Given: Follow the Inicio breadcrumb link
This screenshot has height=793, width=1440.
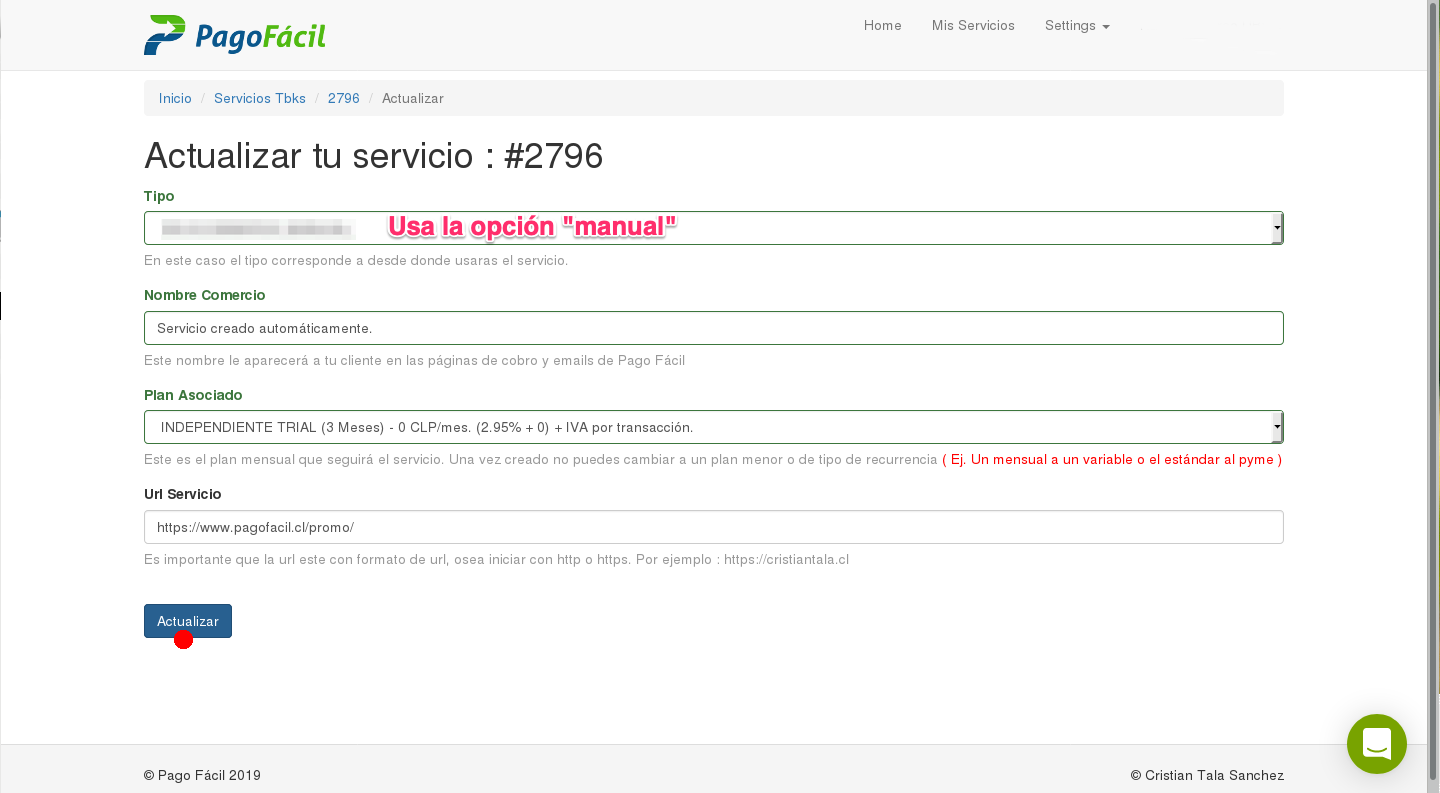Looking at the screenshot, I should tap(175, 98).
